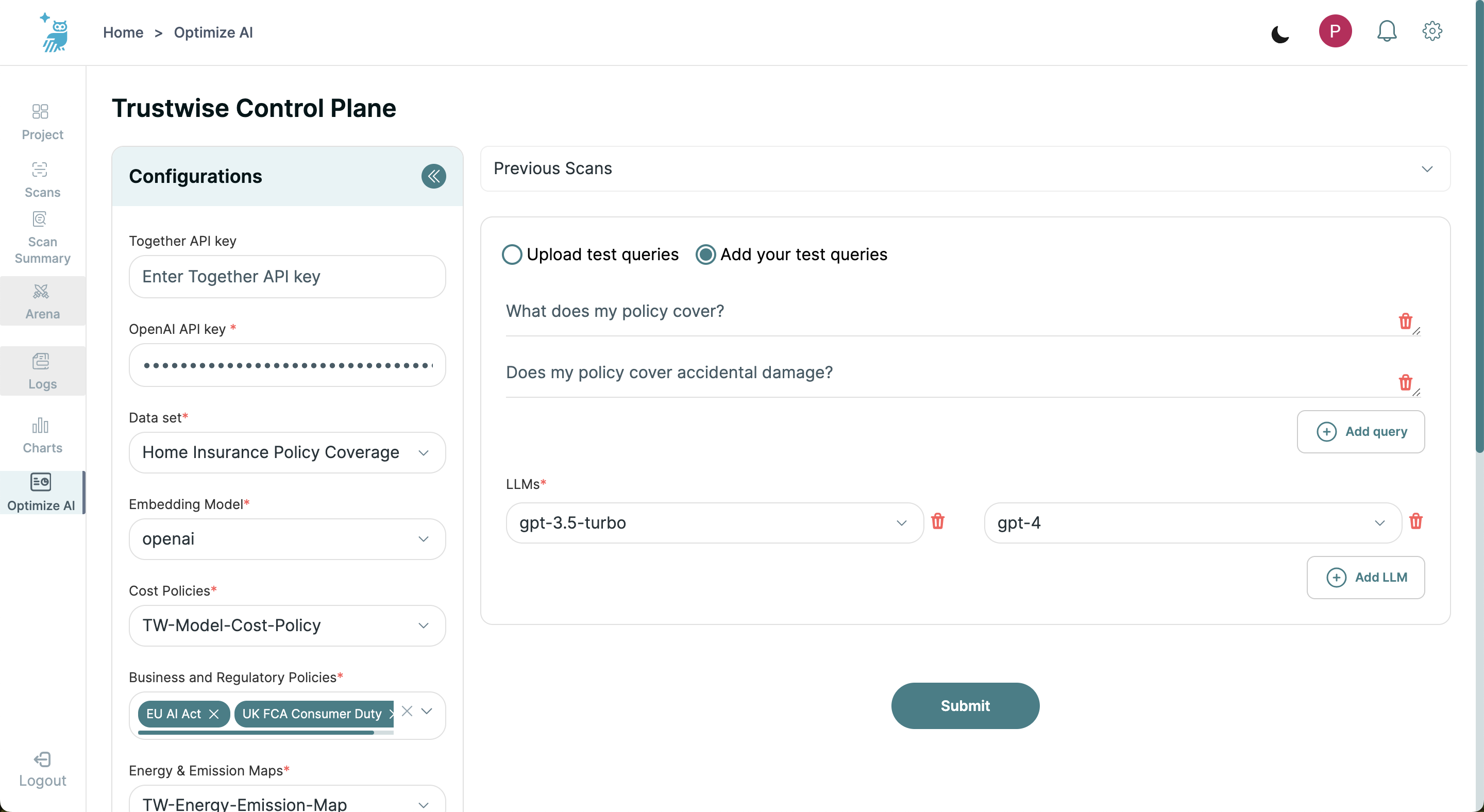The image size is (1484, 812).
Task: Open notifications bell
Action: tap(1387, 31)
